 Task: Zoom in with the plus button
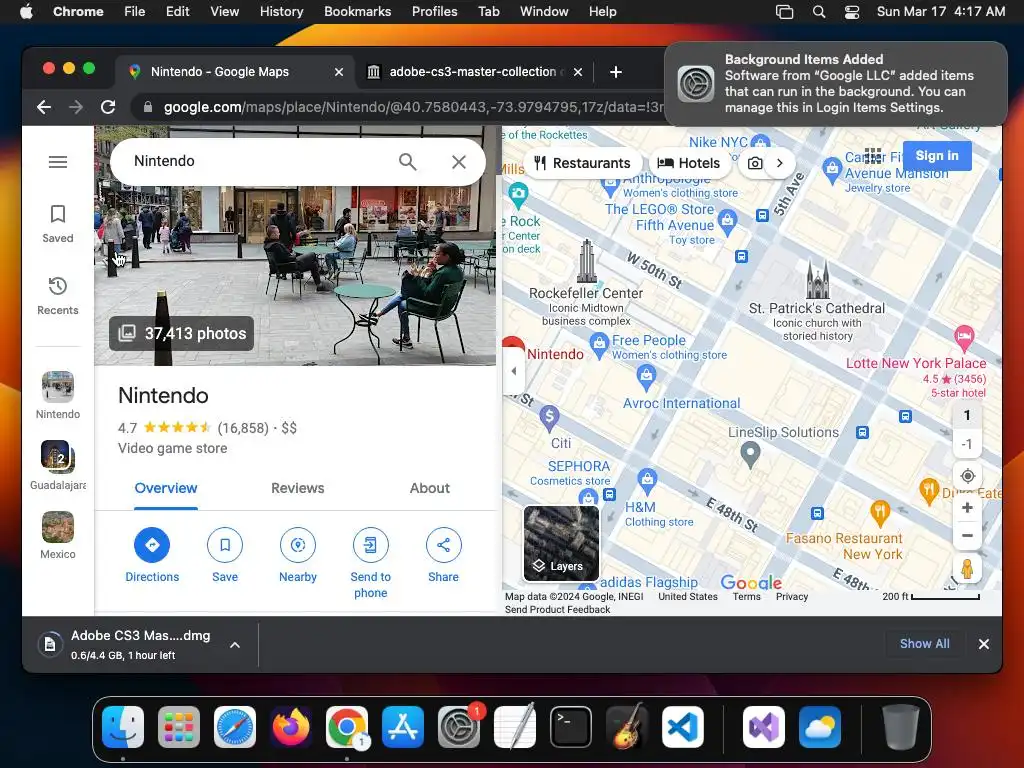[x=968, y=507]
